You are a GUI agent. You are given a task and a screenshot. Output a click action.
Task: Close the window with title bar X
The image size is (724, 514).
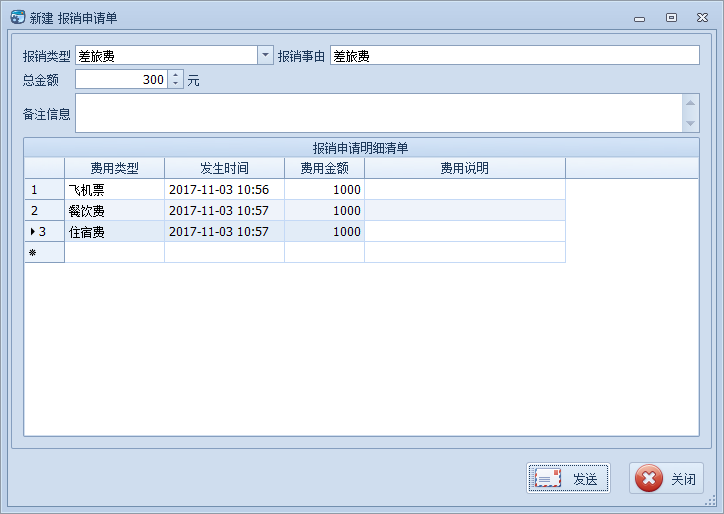point(702,18)
